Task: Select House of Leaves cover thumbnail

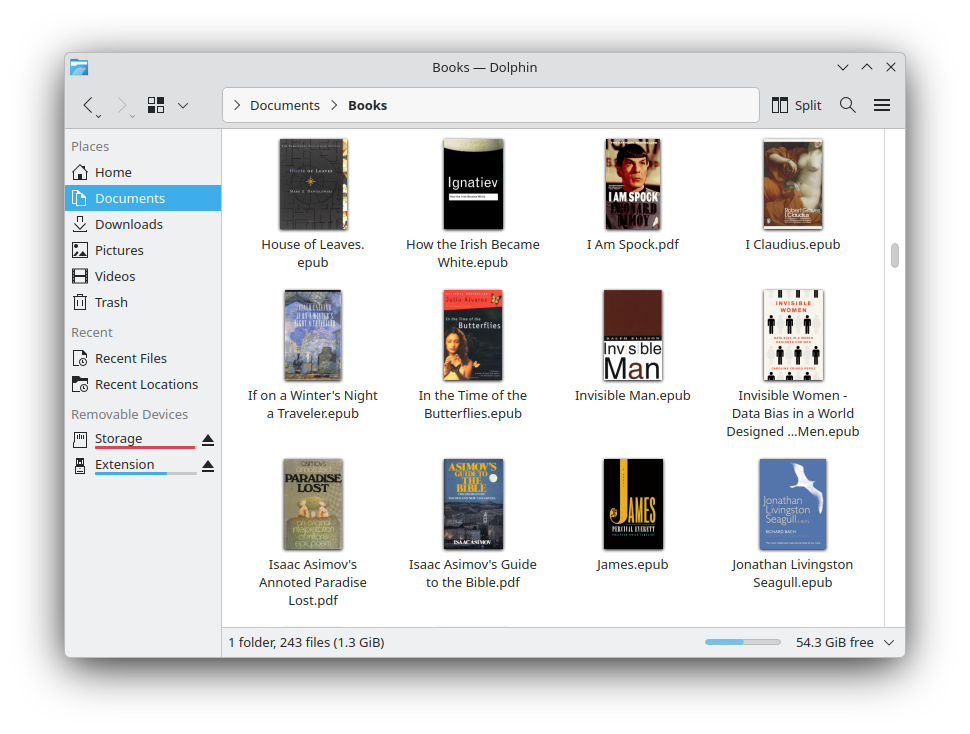Action: point(313,184)
